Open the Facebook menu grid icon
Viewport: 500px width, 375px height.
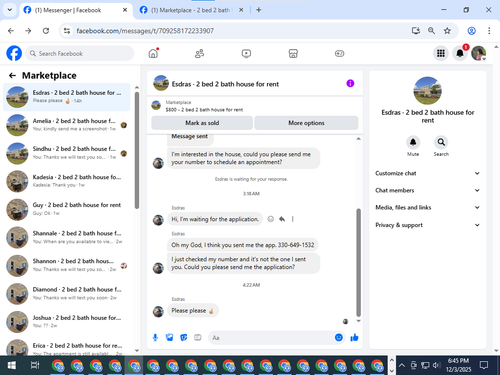pyautogui.click(x=441, y=53)
